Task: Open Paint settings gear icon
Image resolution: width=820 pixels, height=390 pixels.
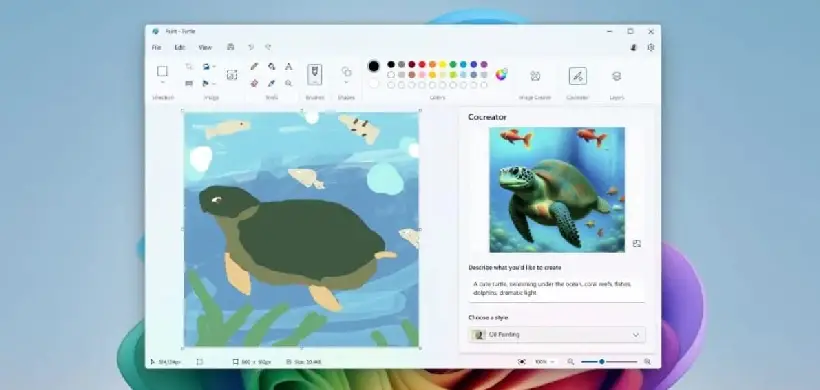Action: click(x=651, y=48)
